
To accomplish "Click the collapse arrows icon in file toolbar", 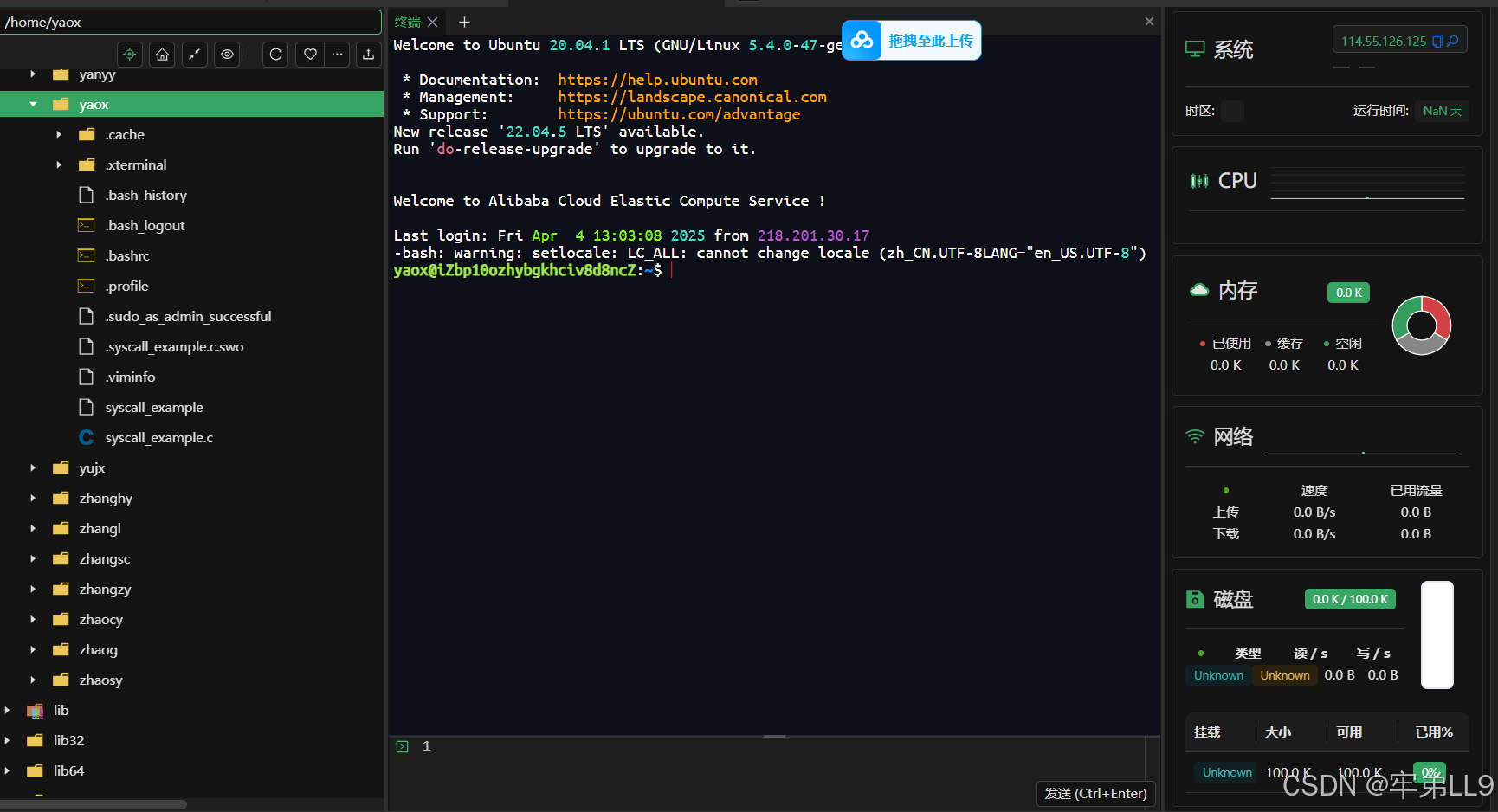I will pyautogui.click(x=195, y=55).
